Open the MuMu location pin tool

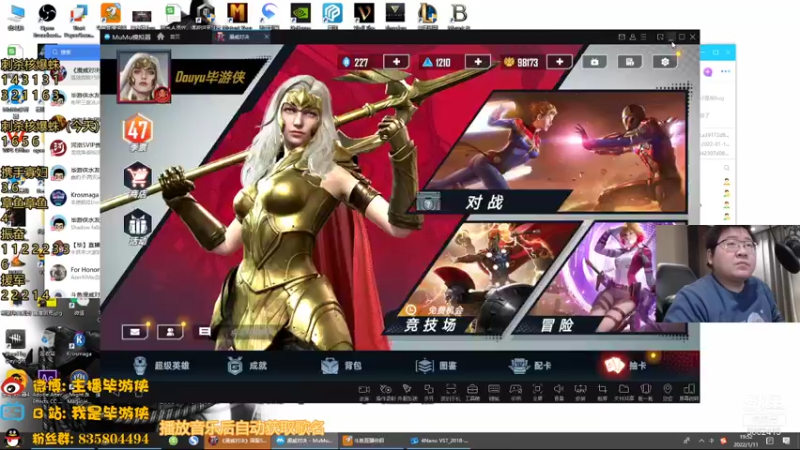point(667,392)
